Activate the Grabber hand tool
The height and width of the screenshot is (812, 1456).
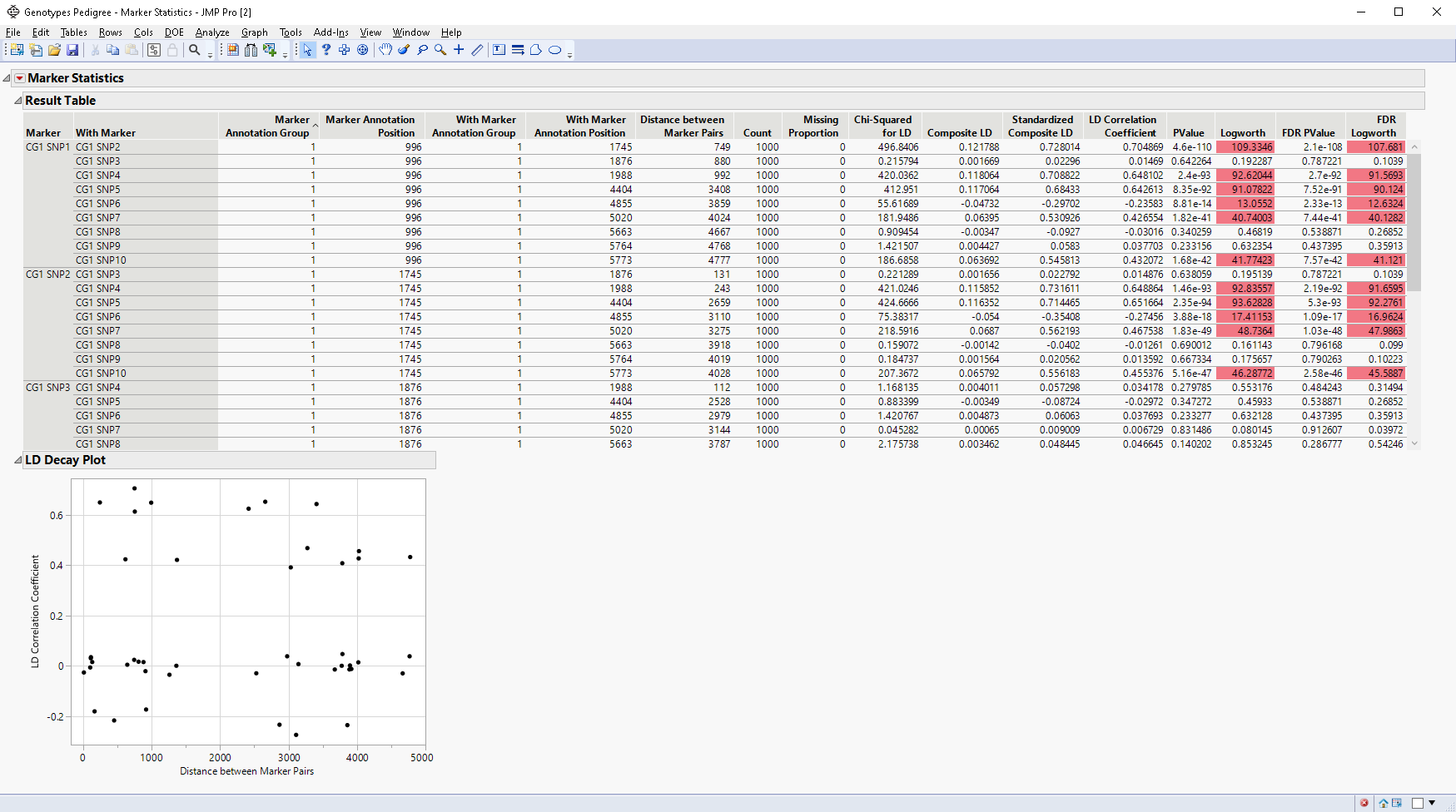point(385,50)
